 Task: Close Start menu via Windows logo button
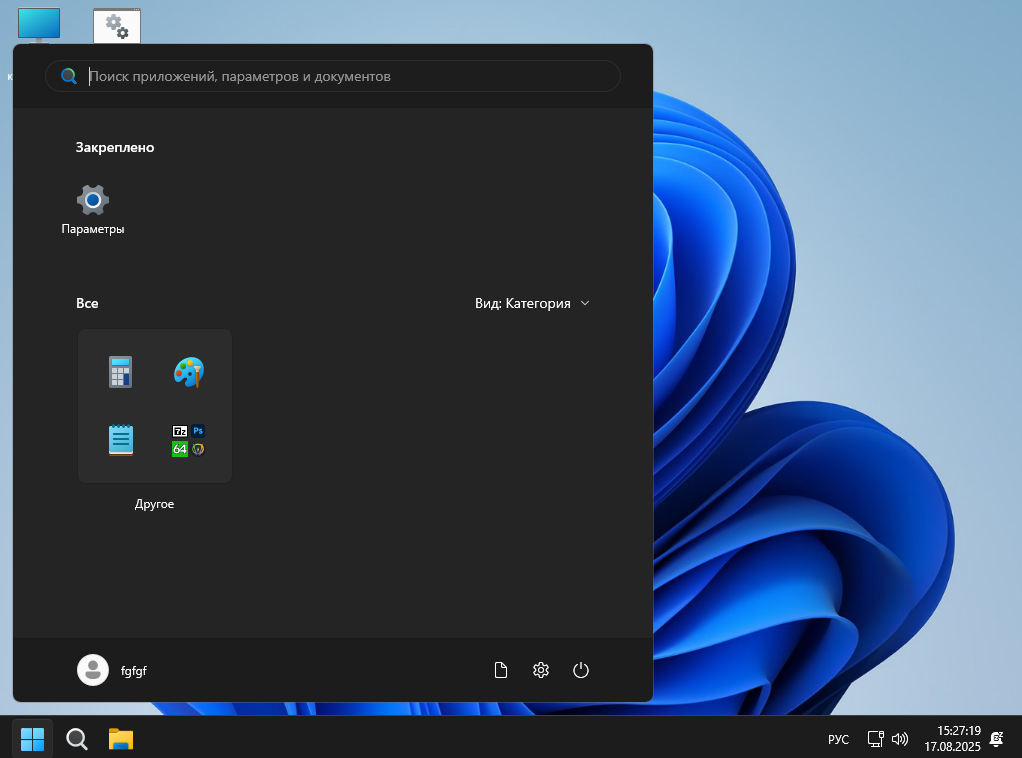pyautogui.click(x=33, y=739)
